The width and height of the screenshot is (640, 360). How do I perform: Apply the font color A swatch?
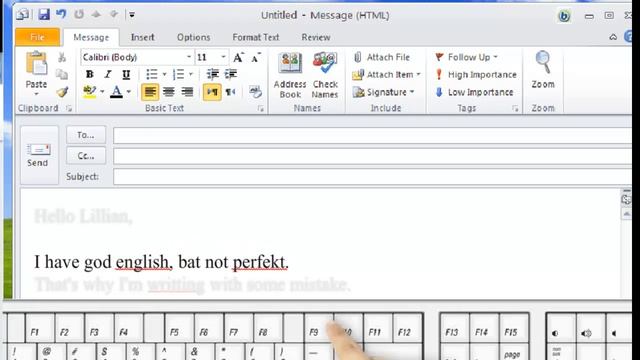coord(116,92)
